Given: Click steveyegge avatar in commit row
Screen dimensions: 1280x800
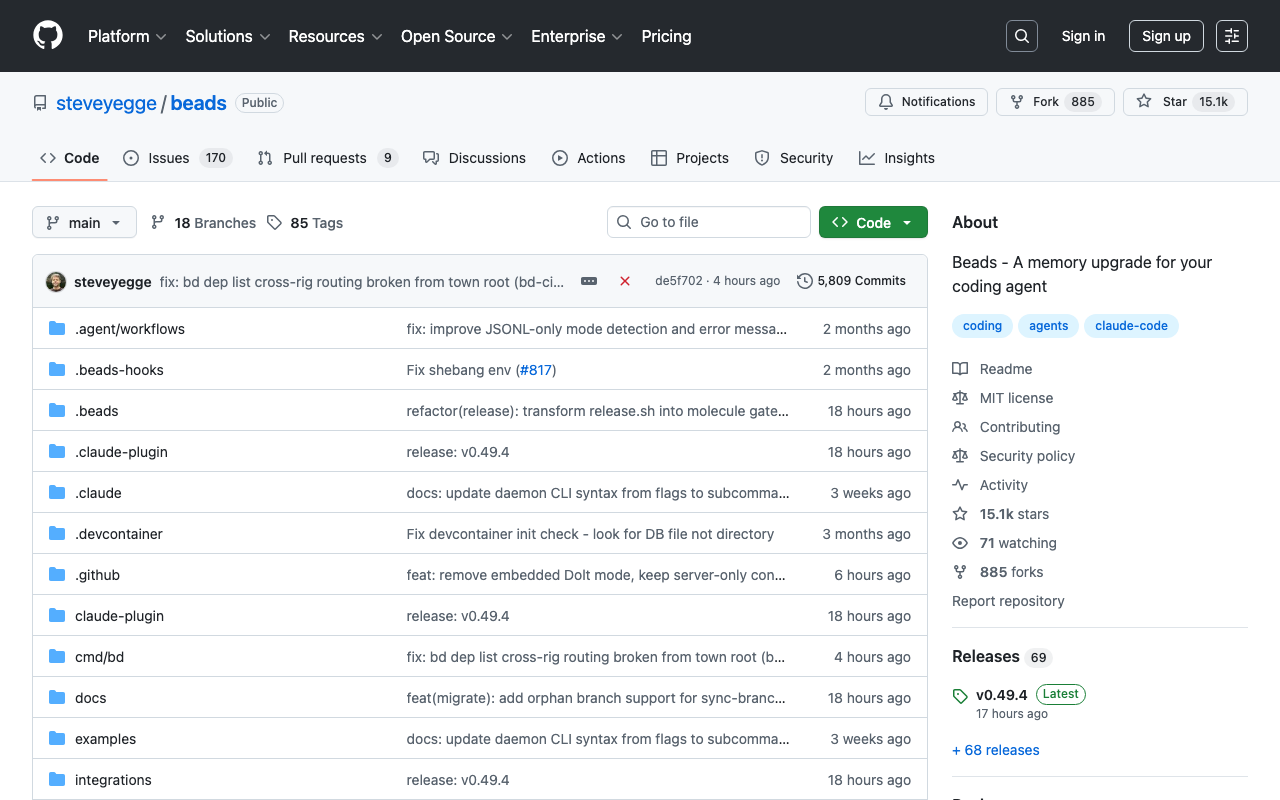Looking at the screenshot, I should click(x=56, y=282).
